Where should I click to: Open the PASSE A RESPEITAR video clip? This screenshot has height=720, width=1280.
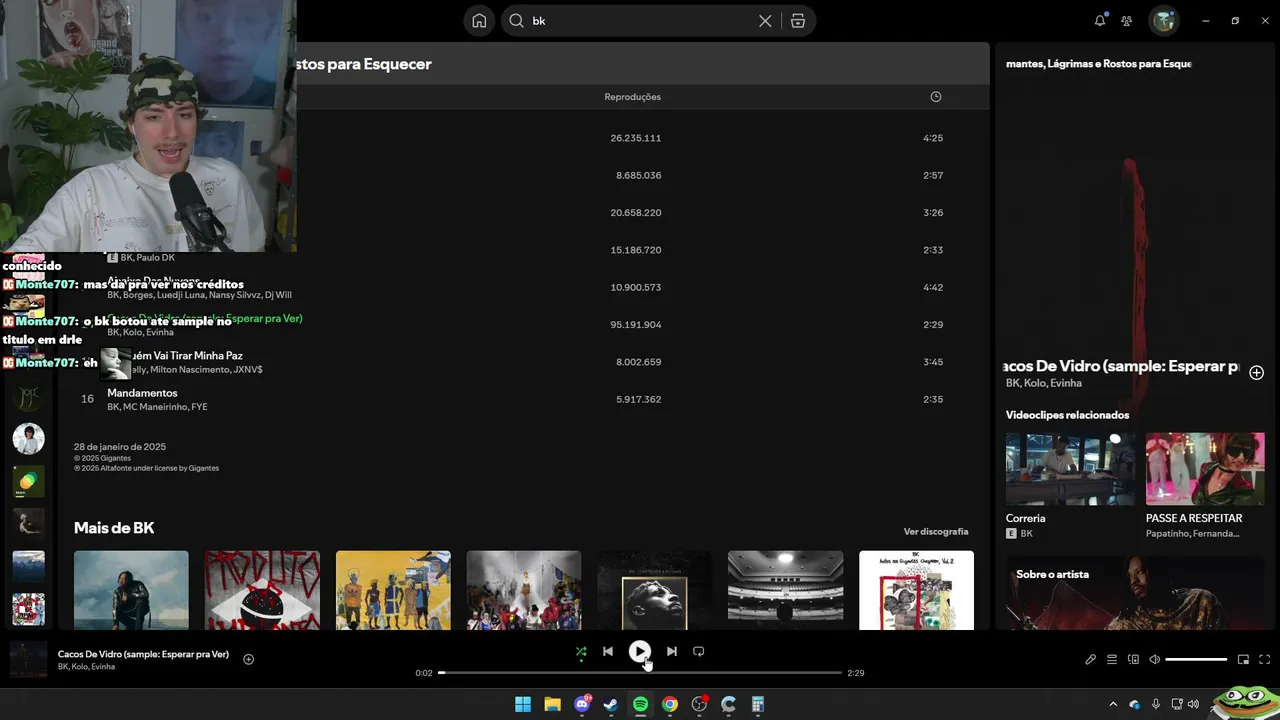point(1205,468)
